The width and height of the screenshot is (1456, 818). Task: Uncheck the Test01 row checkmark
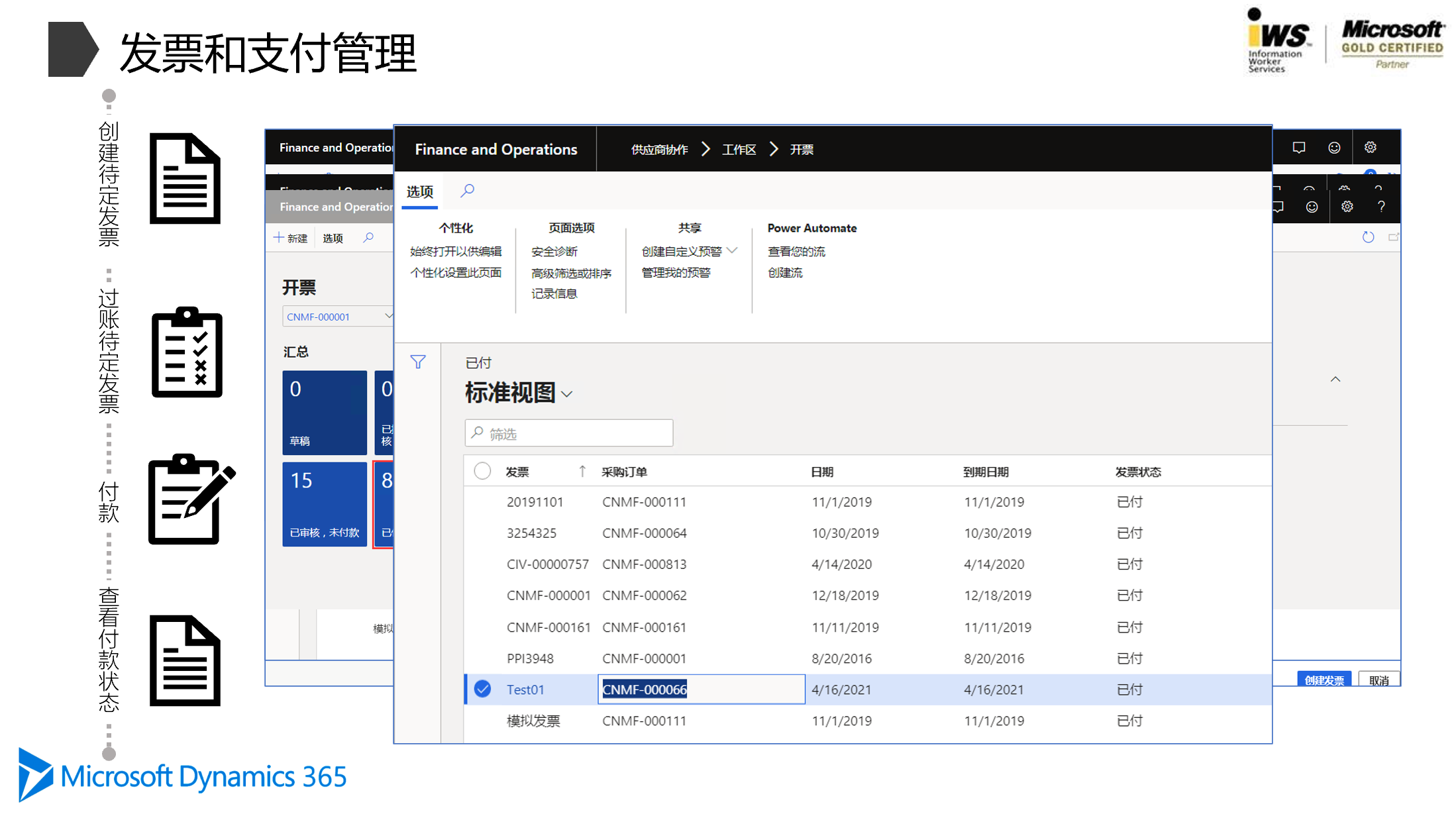tap(483, 689)
